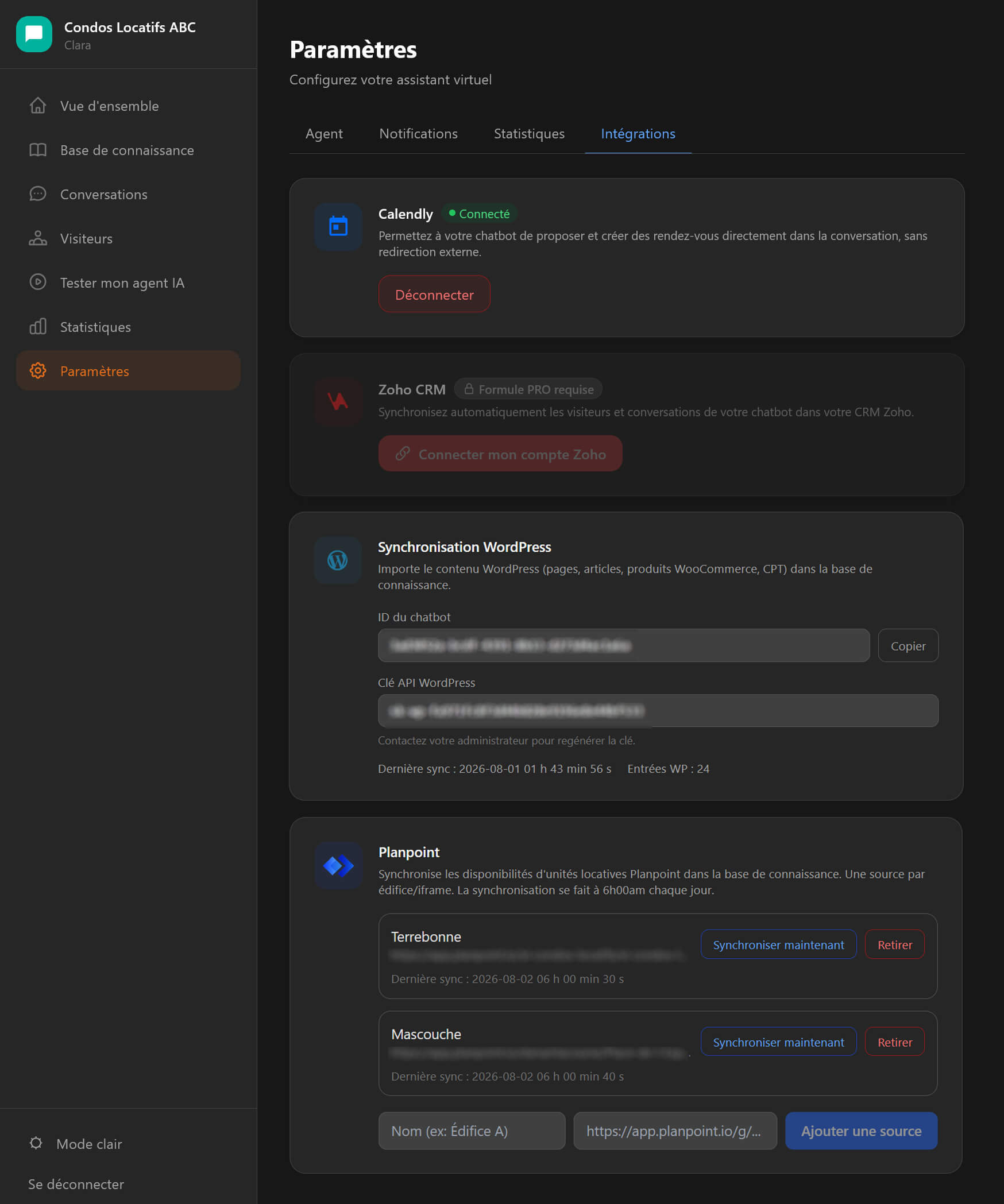The width and height of the screenshot is (1004, 1204).
Task: Click the Condos Locatifs ABC chat logo
Action: pos(34,34)
